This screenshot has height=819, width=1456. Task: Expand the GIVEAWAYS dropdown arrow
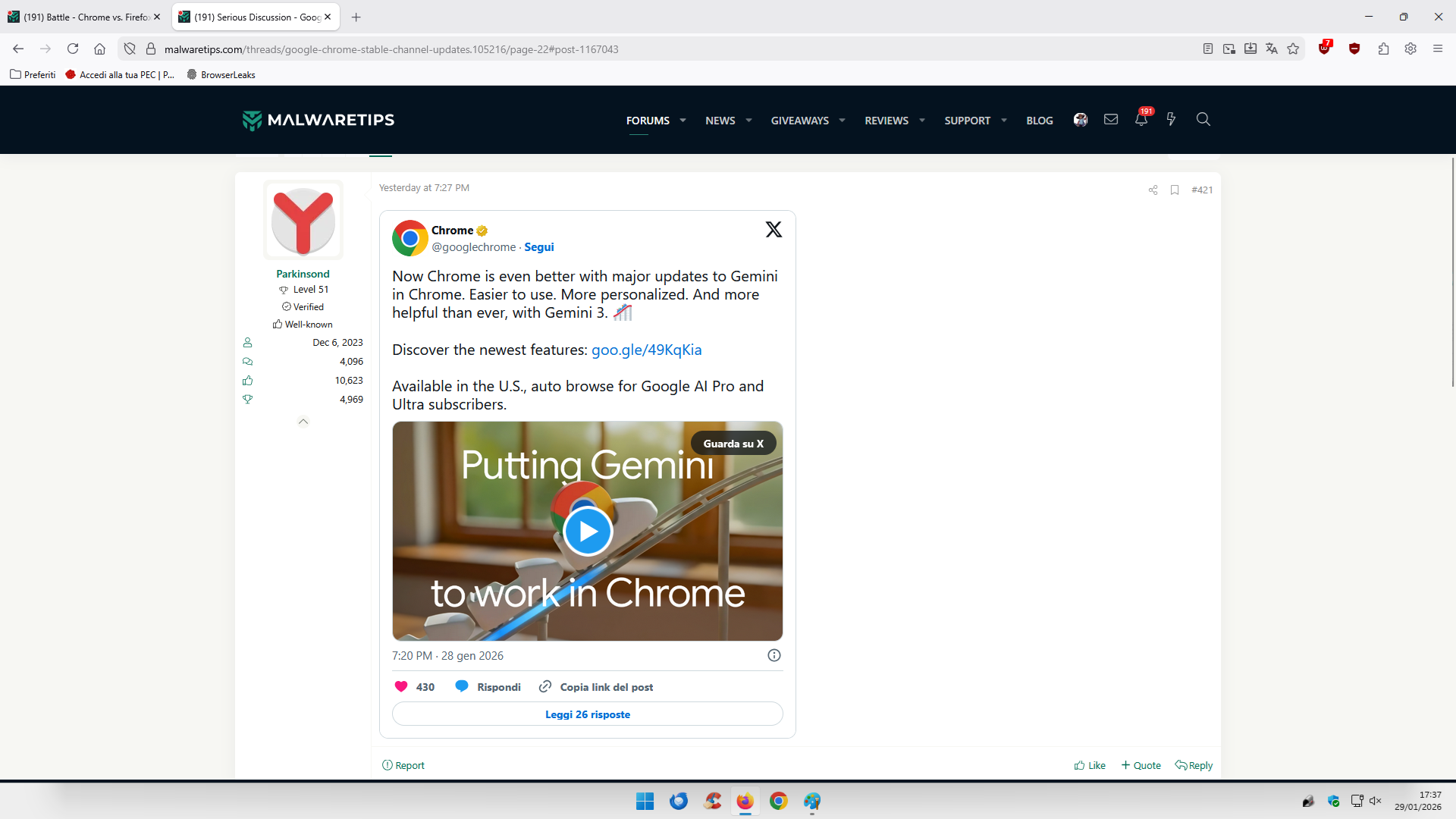click(x=843, y=121)
